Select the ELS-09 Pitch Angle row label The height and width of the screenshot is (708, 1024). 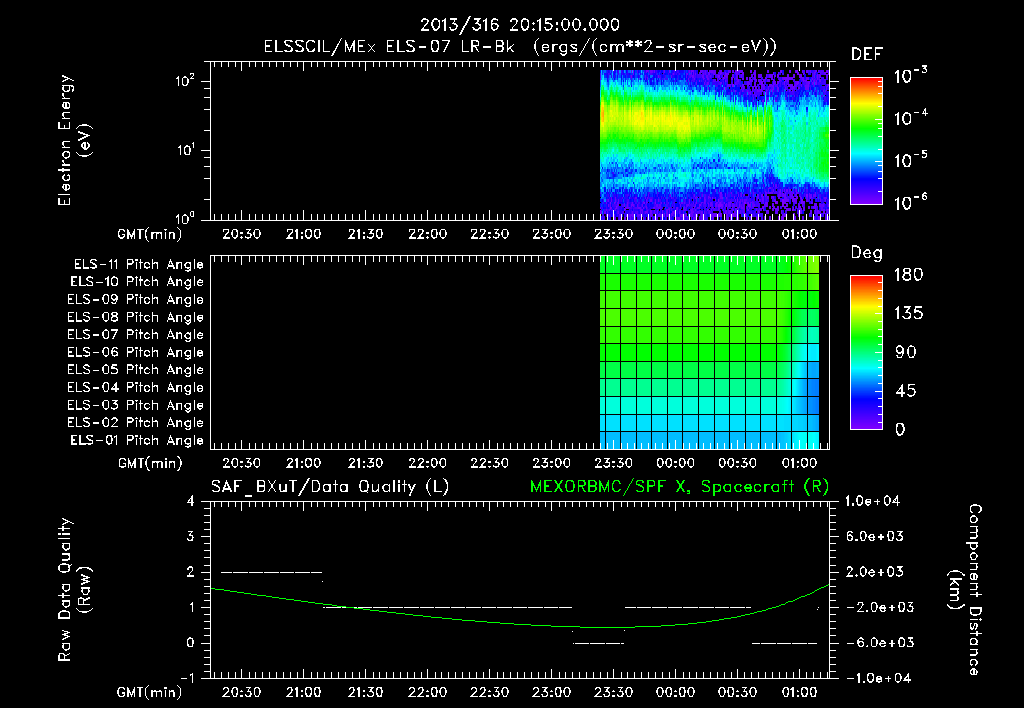[135, 299]
